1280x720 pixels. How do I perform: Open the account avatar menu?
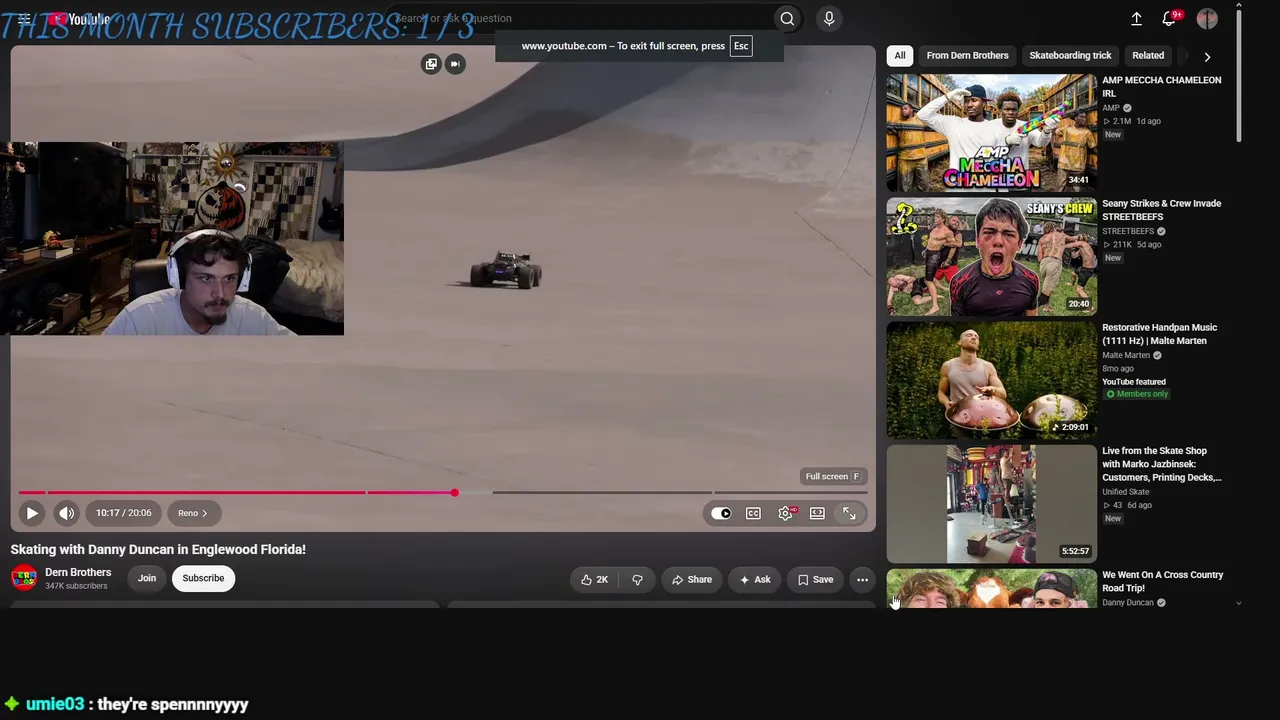coord(1207,19)
